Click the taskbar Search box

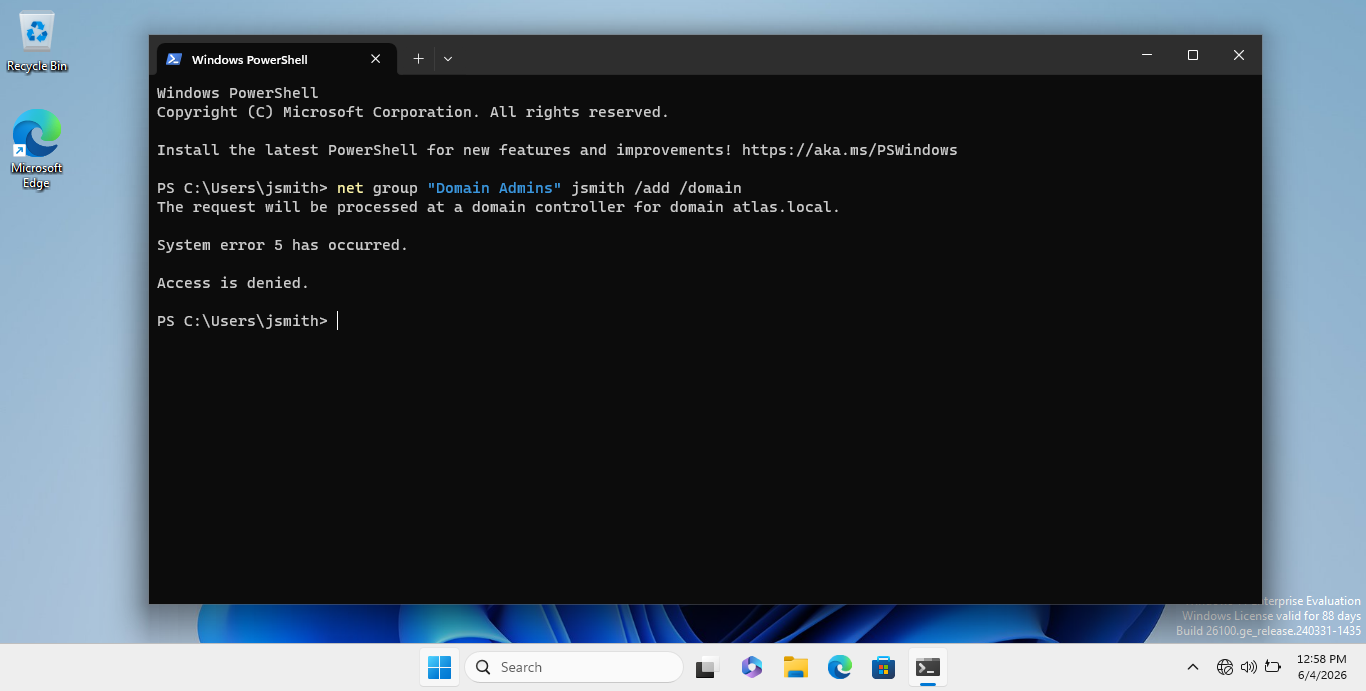tap(574, 667)
